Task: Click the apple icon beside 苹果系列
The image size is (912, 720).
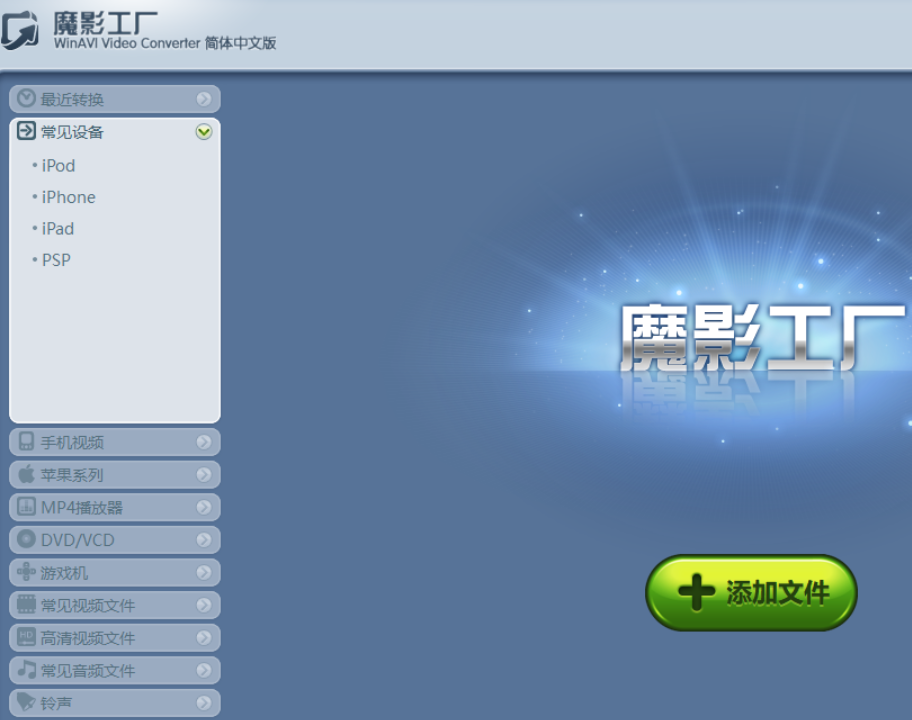Action: click(26, 473)
